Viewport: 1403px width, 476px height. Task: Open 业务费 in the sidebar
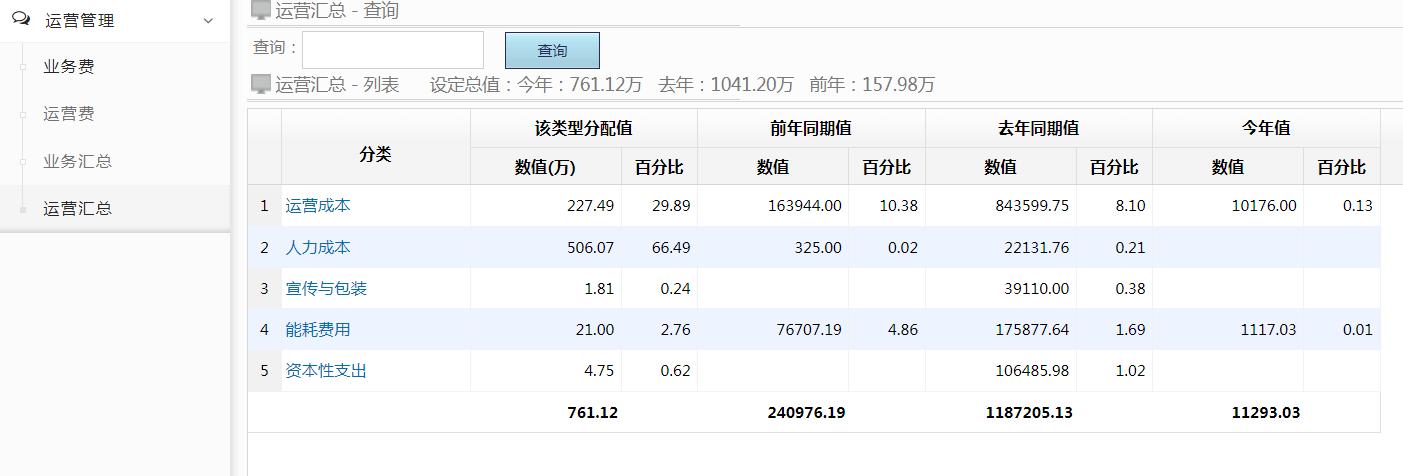tap(69, 67)
